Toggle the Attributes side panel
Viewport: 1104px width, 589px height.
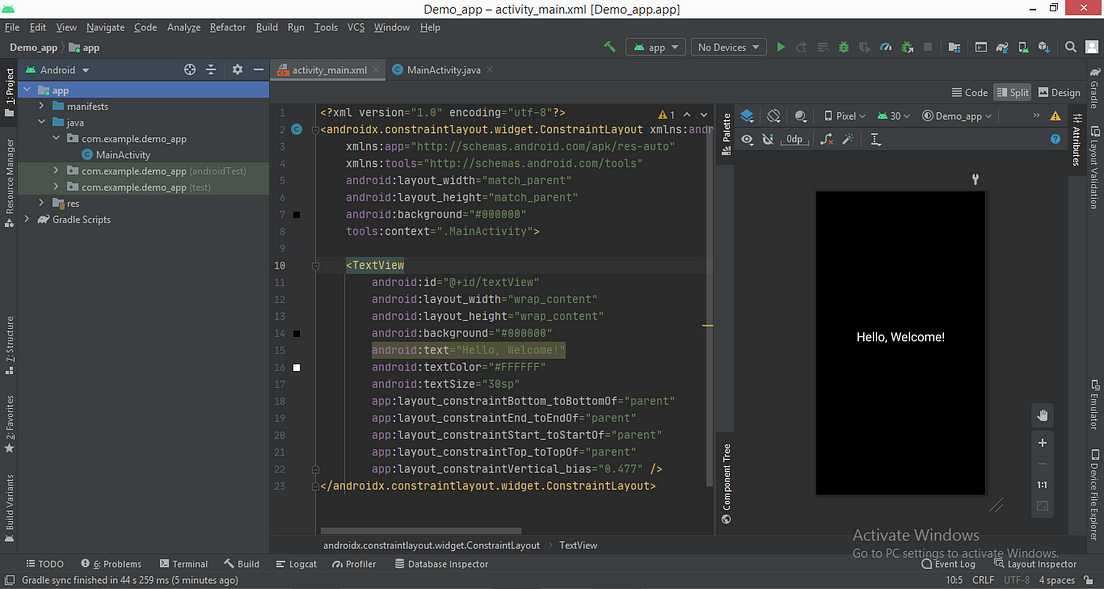point(1077,138)
